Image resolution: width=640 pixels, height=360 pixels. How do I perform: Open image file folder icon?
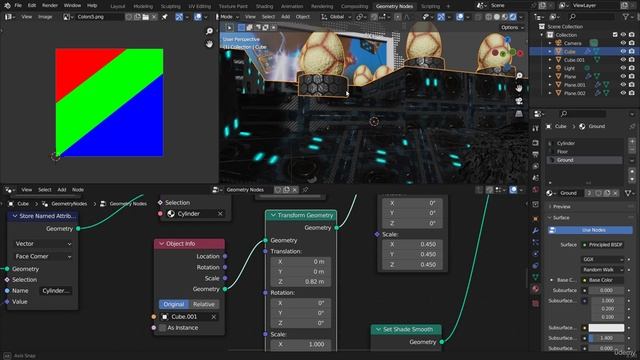145,17
